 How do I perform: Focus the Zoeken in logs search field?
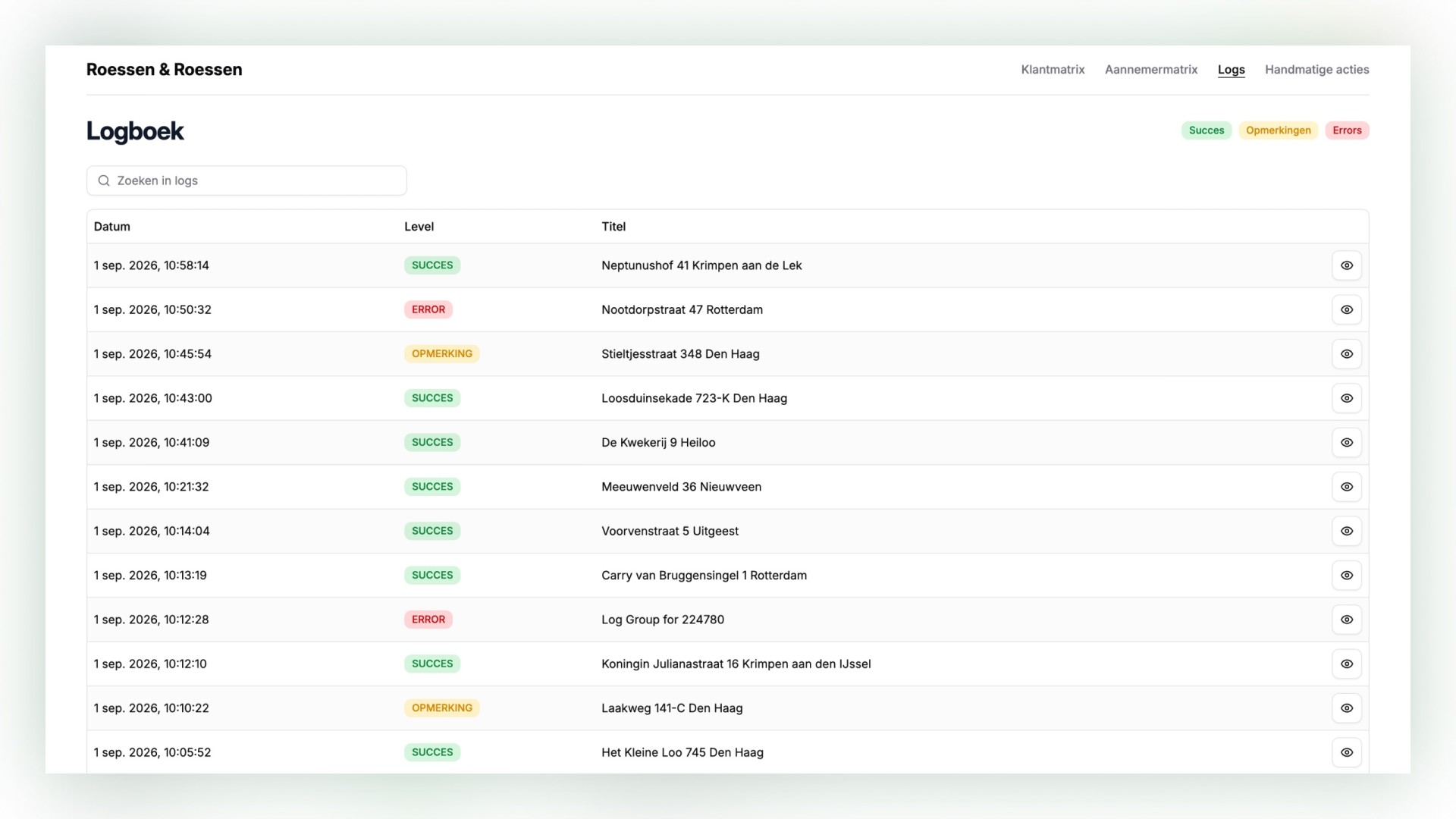[x=246, y=180]
